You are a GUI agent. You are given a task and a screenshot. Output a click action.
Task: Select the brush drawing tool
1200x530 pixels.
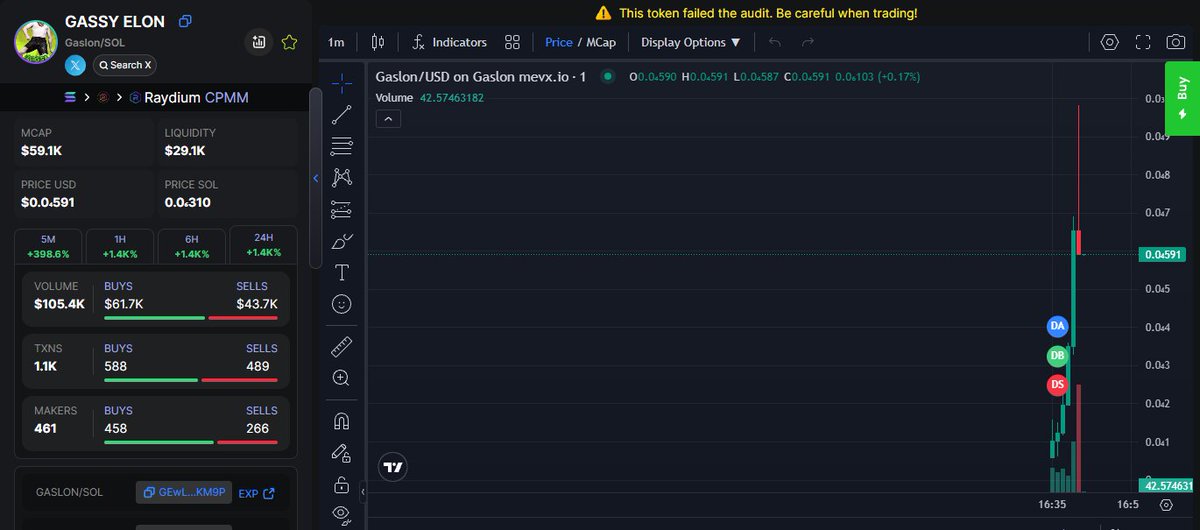(341, 241)
